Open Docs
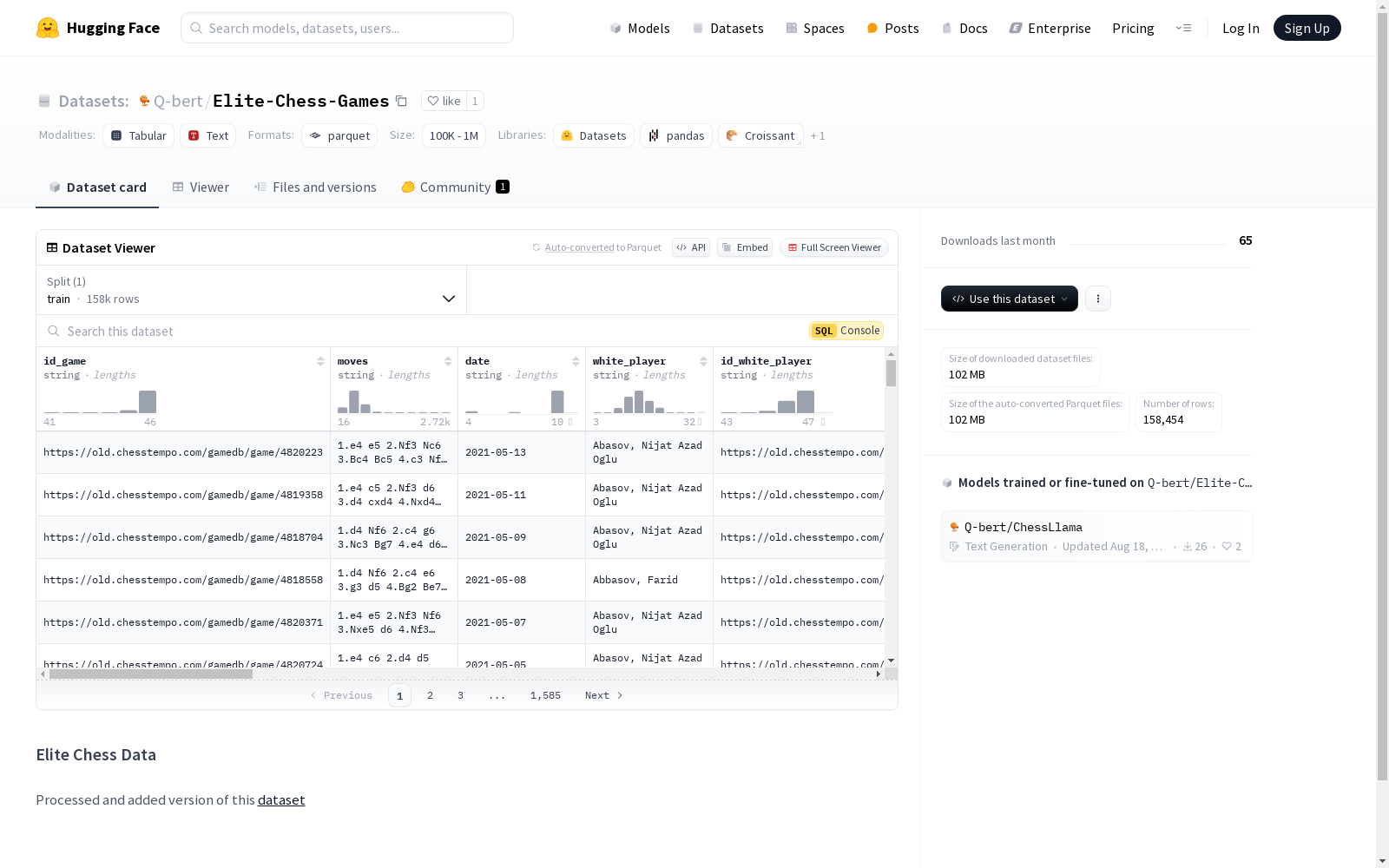The height and width of the screenshot is (868, 1389). pyautogui.click(x=964, y=28)
